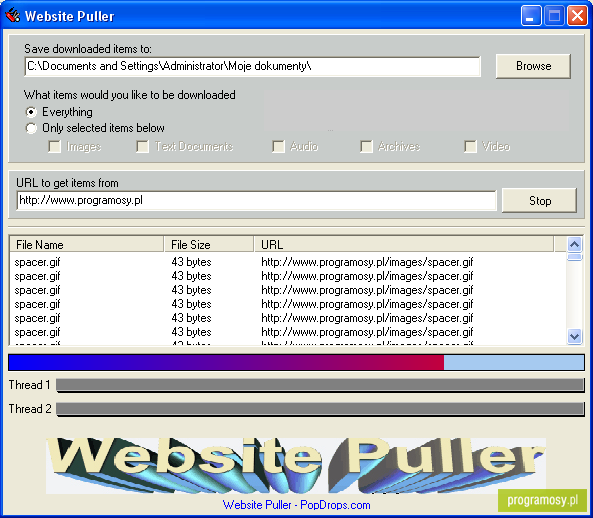The width and height of the screenshot is (593, 518).
Task: Enable the Video checkbox
Action: [x=470, y=147]
